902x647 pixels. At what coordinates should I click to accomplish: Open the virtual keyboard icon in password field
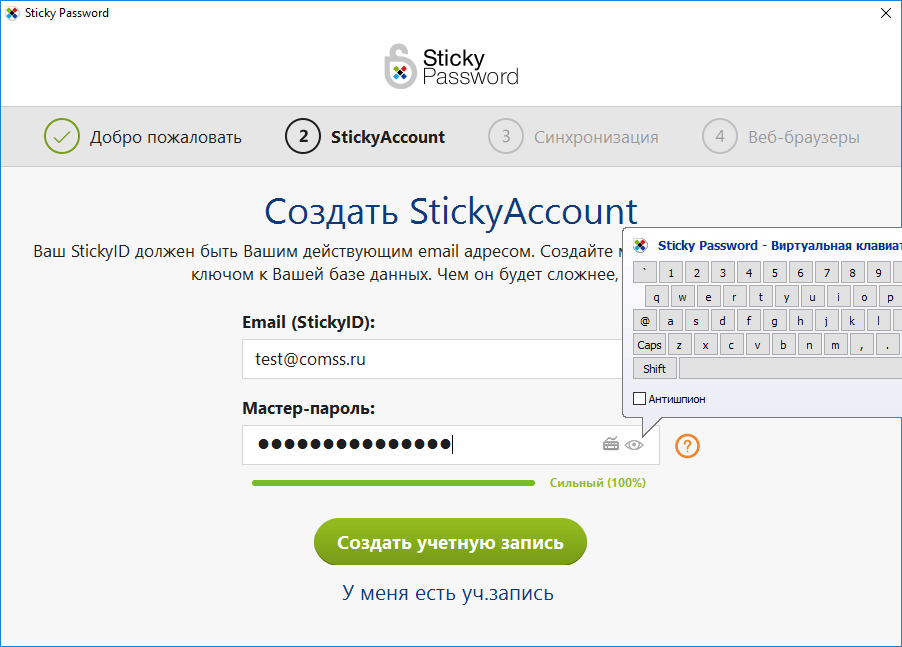click(611, 445)
